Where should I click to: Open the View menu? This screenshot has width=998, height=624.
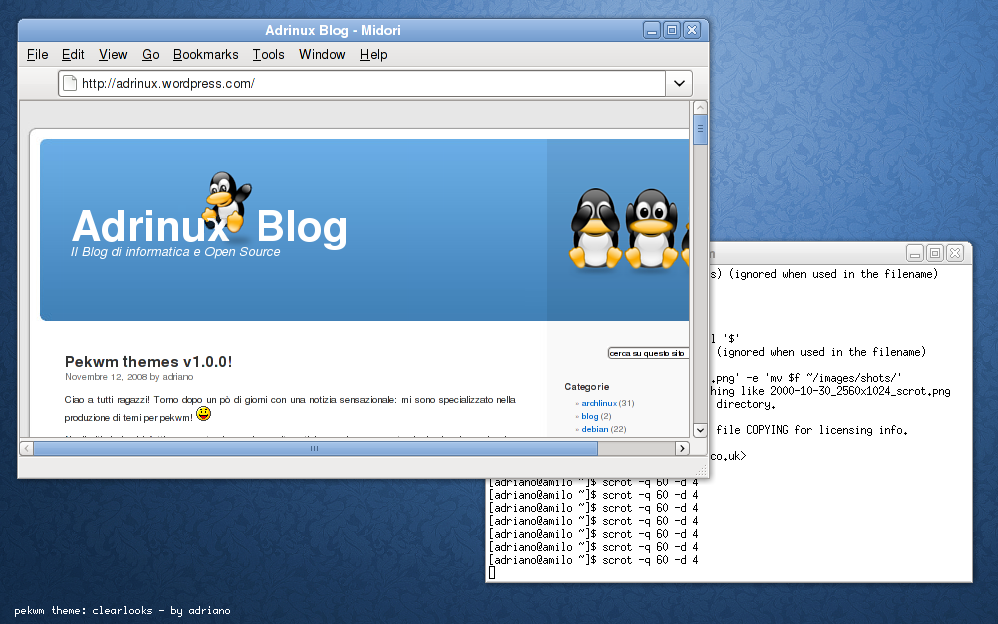pos(113,55)
